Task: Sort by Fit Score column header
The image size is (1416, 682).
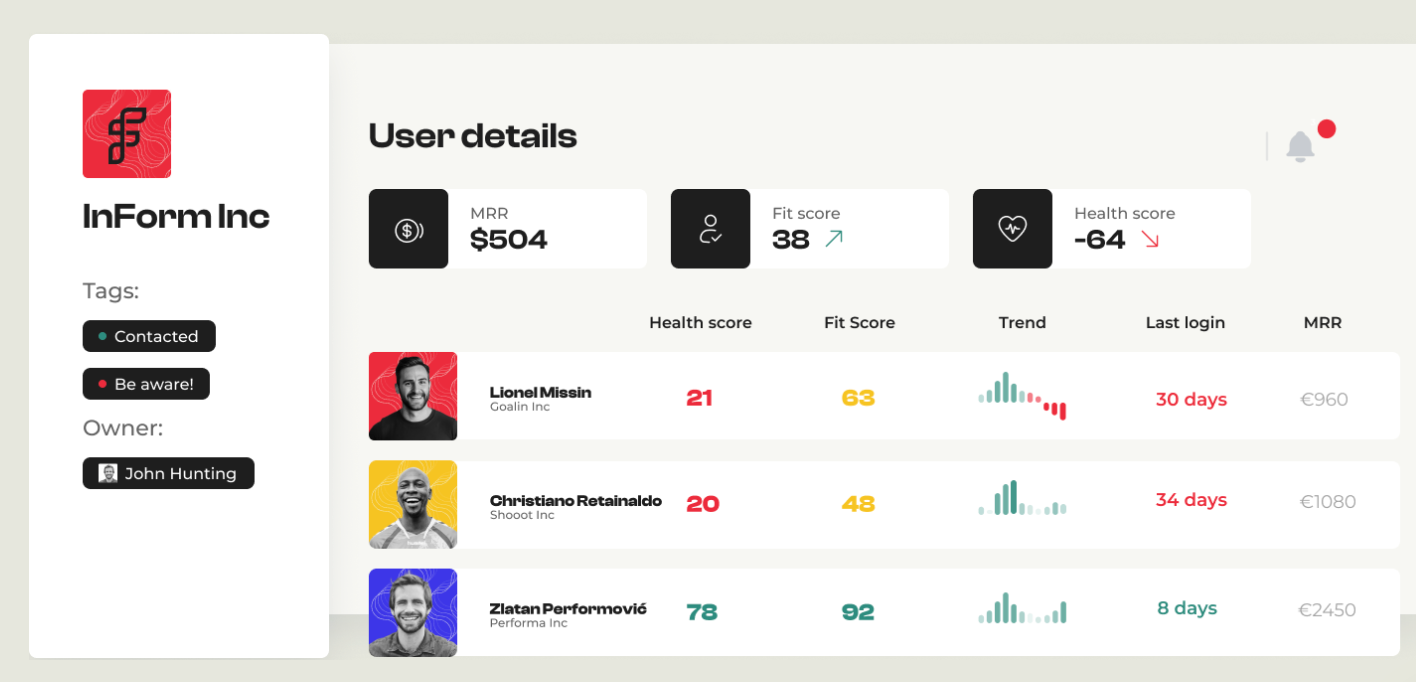Action: click(859, 323)
